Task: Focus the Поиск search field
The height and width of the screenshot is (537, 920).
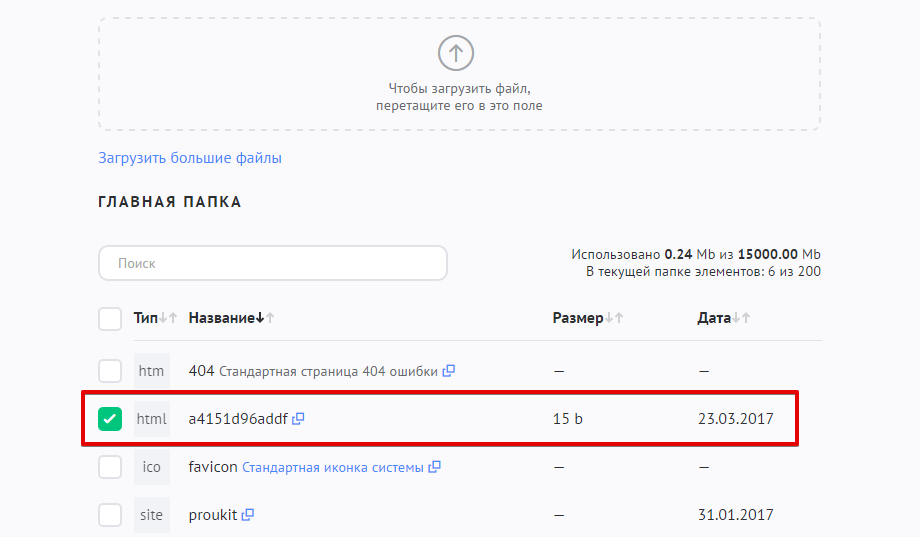Action: click(x=272, y=263)
